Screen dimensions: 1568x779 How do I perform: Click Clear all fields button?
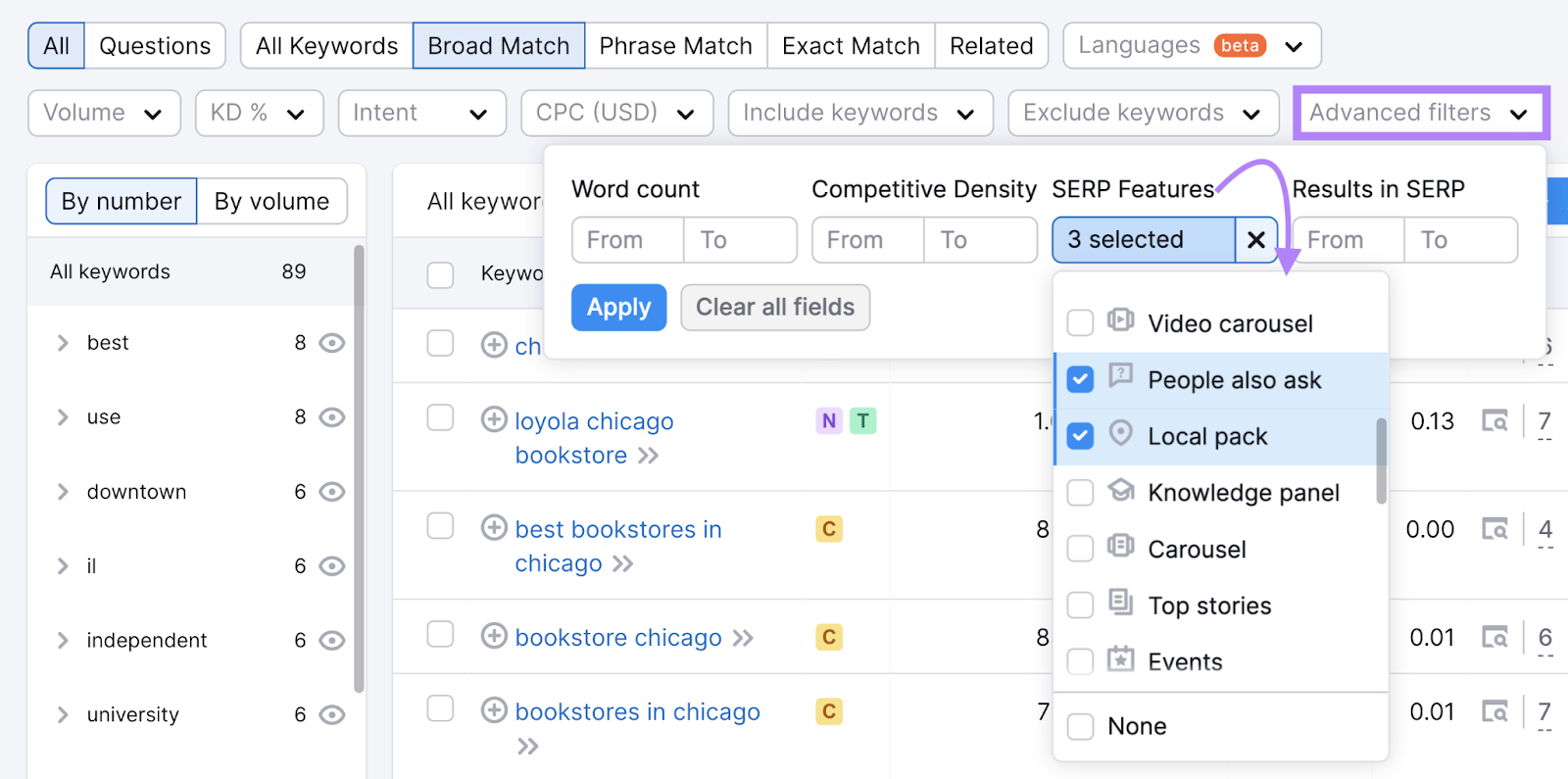click(x=774, y=308)
